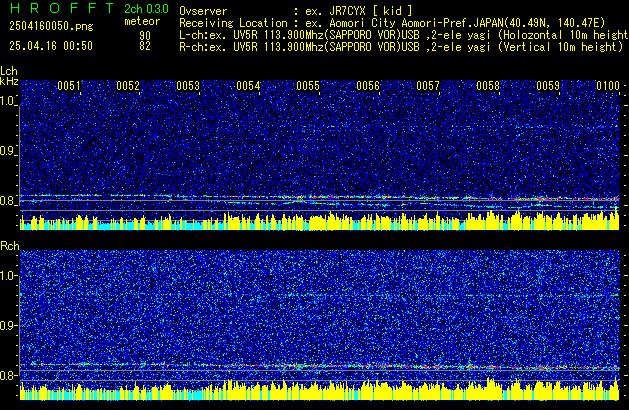Click the Rch 0.8 axis label
This screenshot has height=410, width=629.
[8, 375]
